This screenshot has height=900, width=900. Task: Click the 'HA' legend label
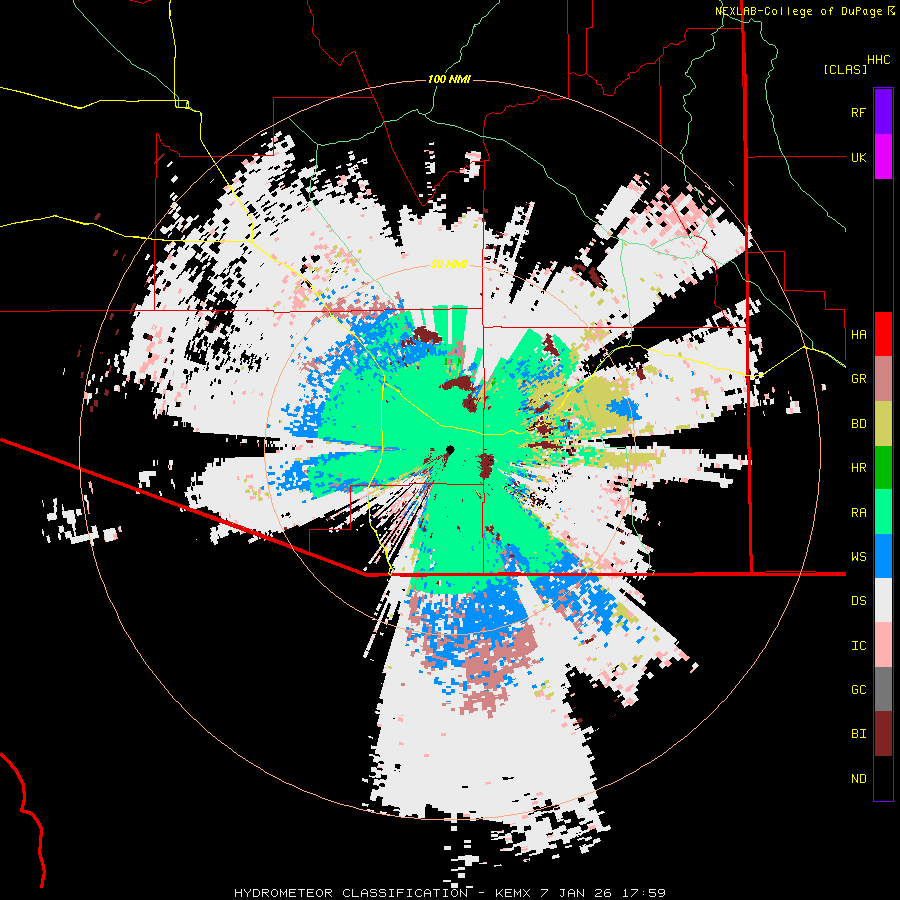tap(858, 334)
